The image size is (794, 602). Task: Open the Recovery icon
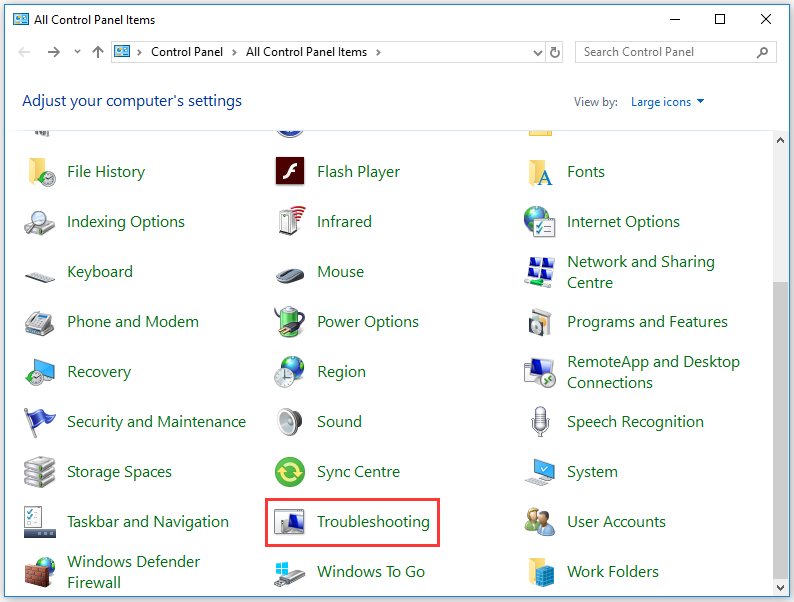[x=39, y=372]
